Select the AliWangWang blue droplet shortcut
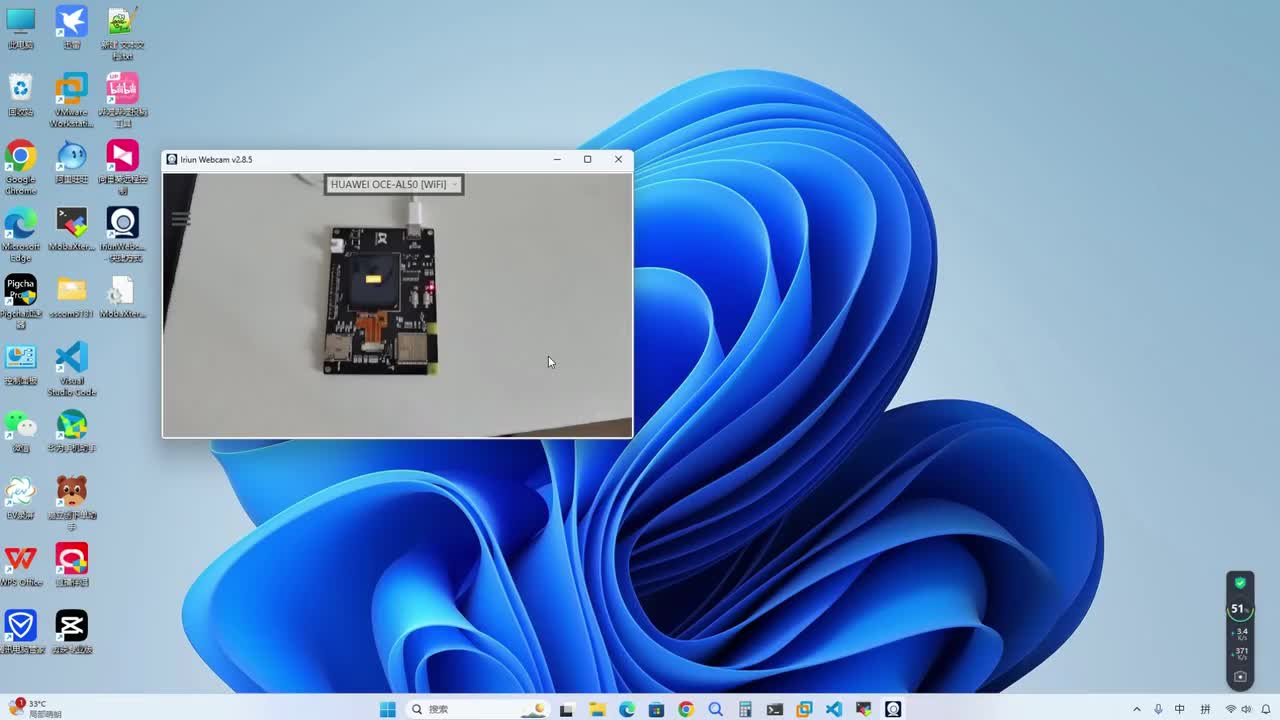This screenshot has height=720, width=1280. [71, 162]
